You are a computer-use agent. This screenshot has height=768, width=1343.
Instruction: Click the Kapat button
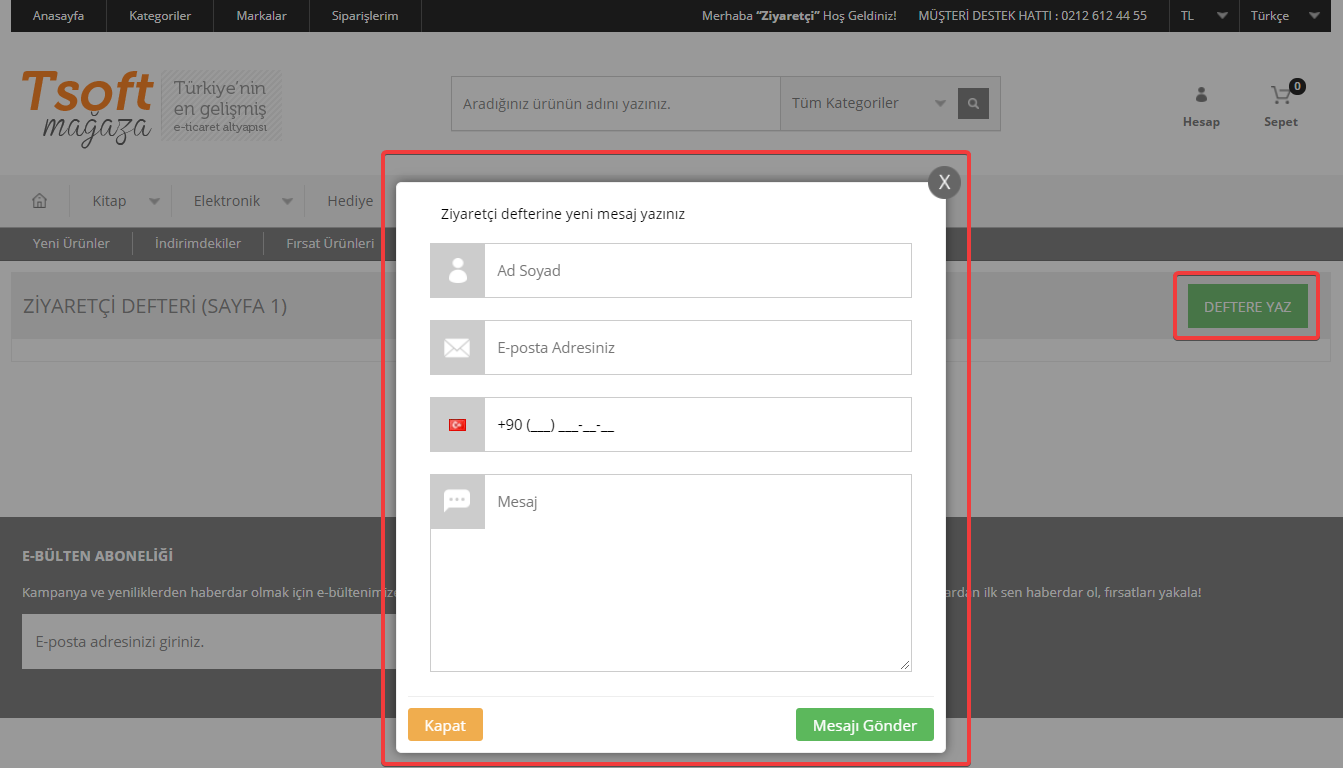445,725
